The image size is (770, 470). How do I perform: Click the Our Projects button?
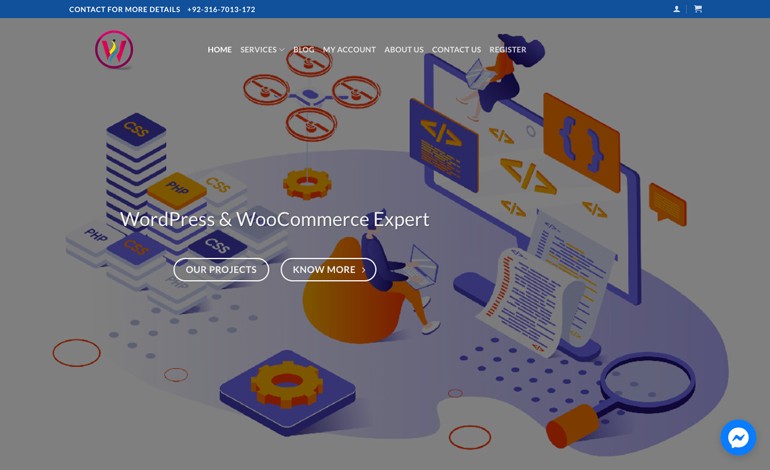pyautogui.click(x=221, y=270)
